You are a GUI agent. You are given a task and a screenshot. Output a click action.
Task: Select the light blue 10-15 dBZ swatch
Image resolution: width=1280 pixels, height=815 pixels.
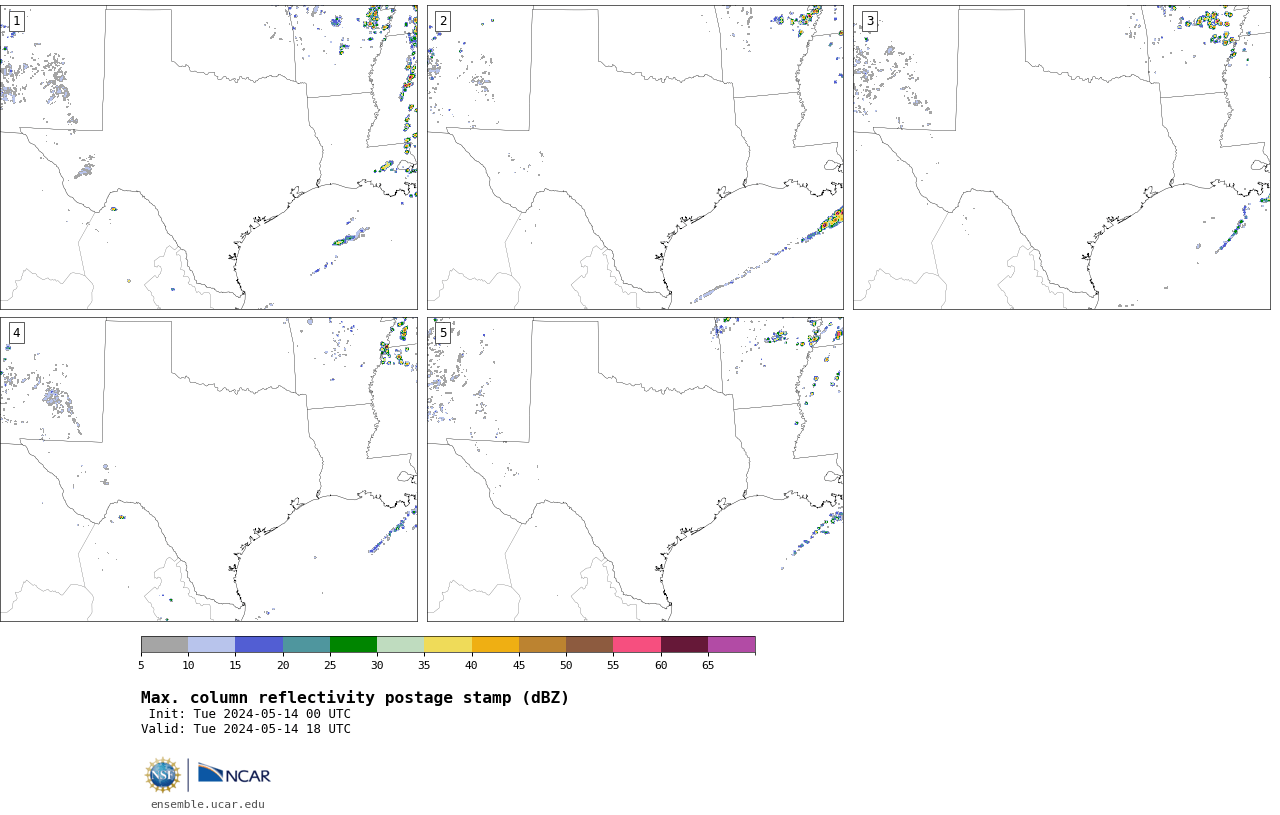(212, 644)
